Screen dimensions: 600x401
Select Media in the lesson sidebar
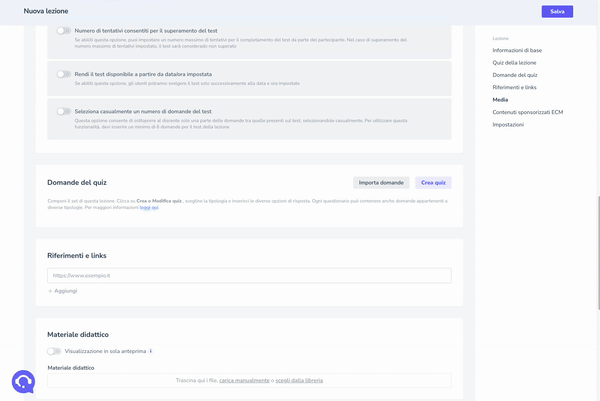pyautogui.click(x=500, y=100)
